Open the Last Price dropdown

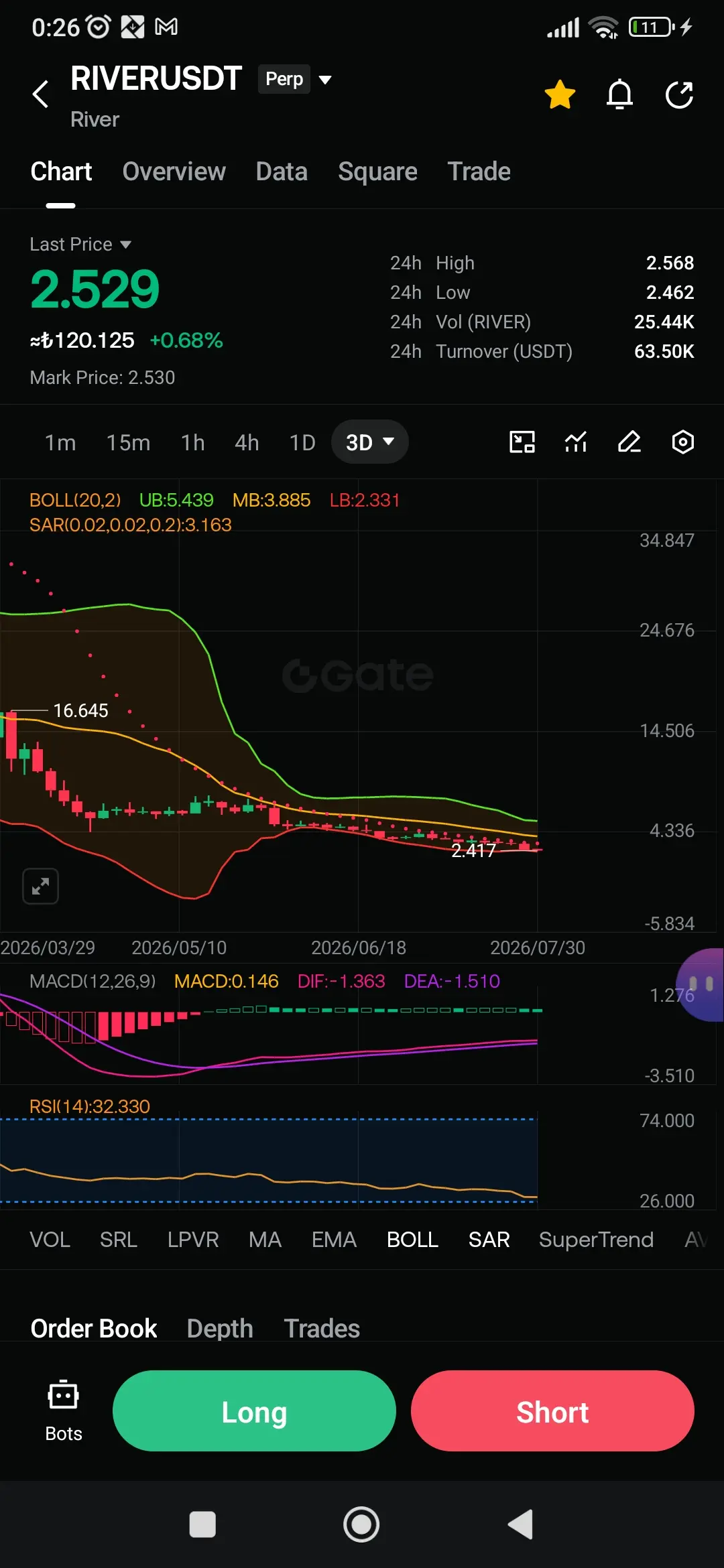click(80, 245)
